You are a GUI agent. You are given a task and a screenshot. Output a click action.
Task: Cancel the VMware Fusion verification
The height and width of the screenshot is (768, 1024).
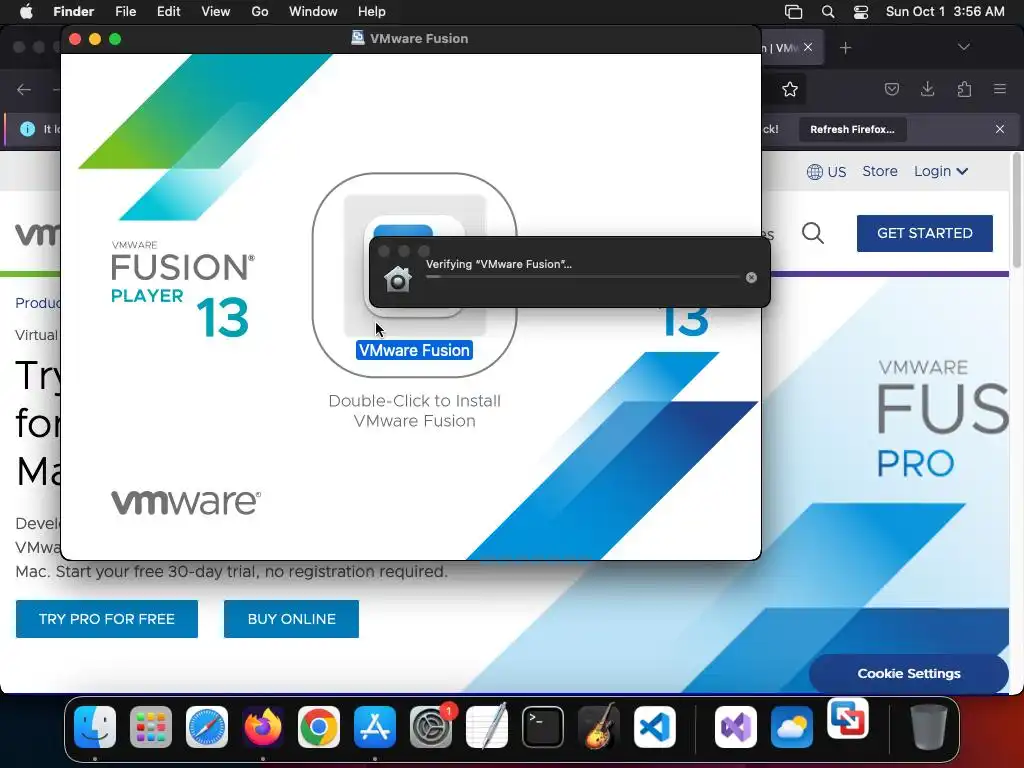751,278
